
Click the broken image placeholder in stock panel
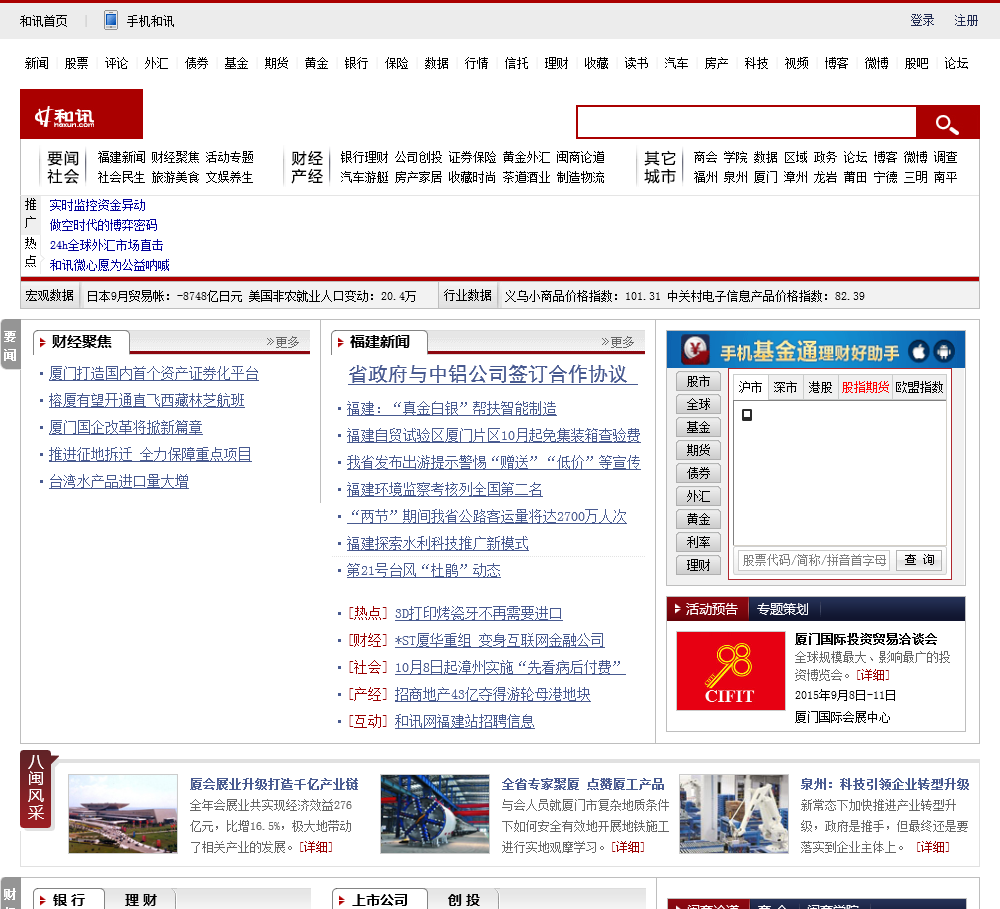(x=747, y=415)
